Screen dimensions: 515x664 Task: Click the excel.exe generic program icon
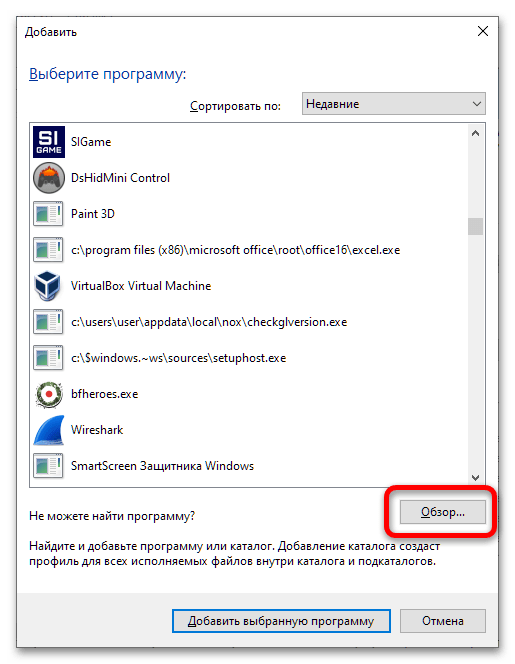(x=48, y=250)
